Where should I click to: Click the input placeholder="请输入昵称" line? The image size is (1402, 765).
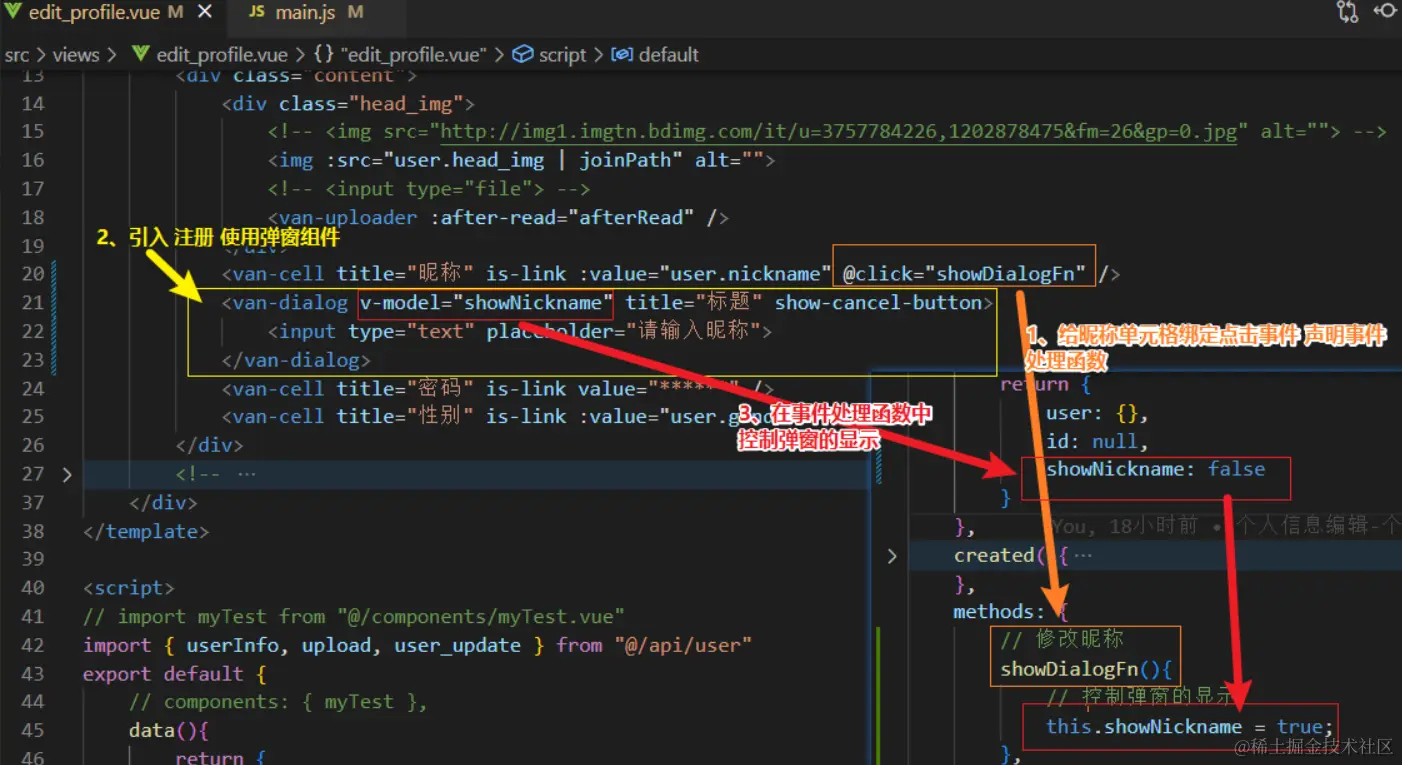click(520, 331)
